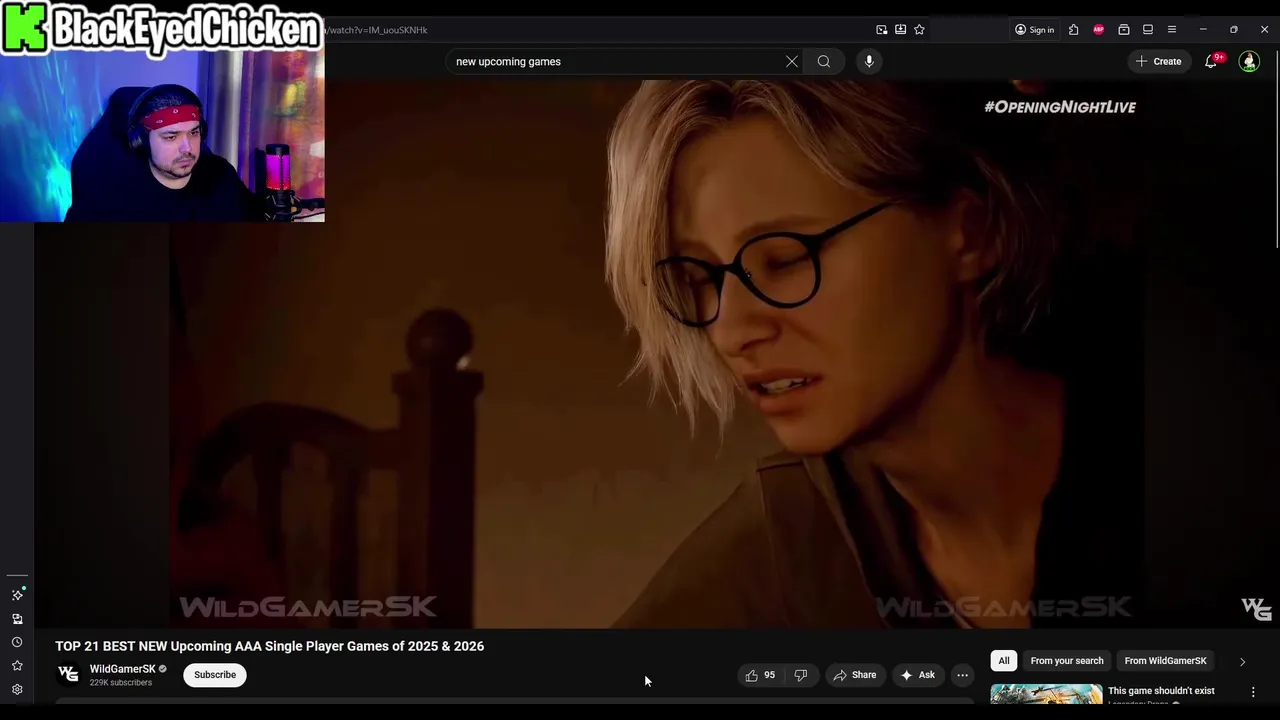
Task: Click the search magnifier button
Action: coord(824,61)
